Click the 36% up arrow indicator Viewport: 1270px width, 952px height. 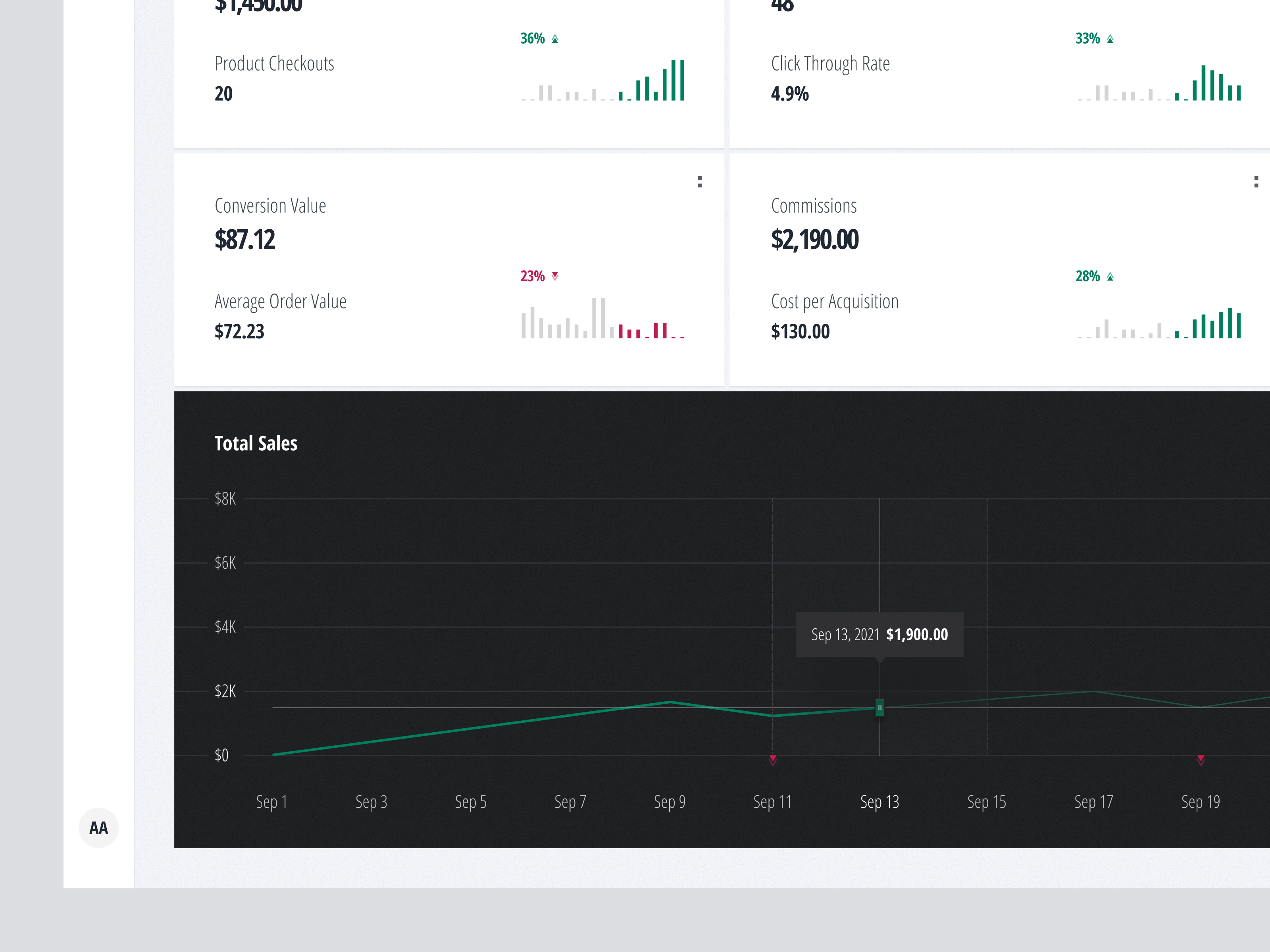[554, 39]
